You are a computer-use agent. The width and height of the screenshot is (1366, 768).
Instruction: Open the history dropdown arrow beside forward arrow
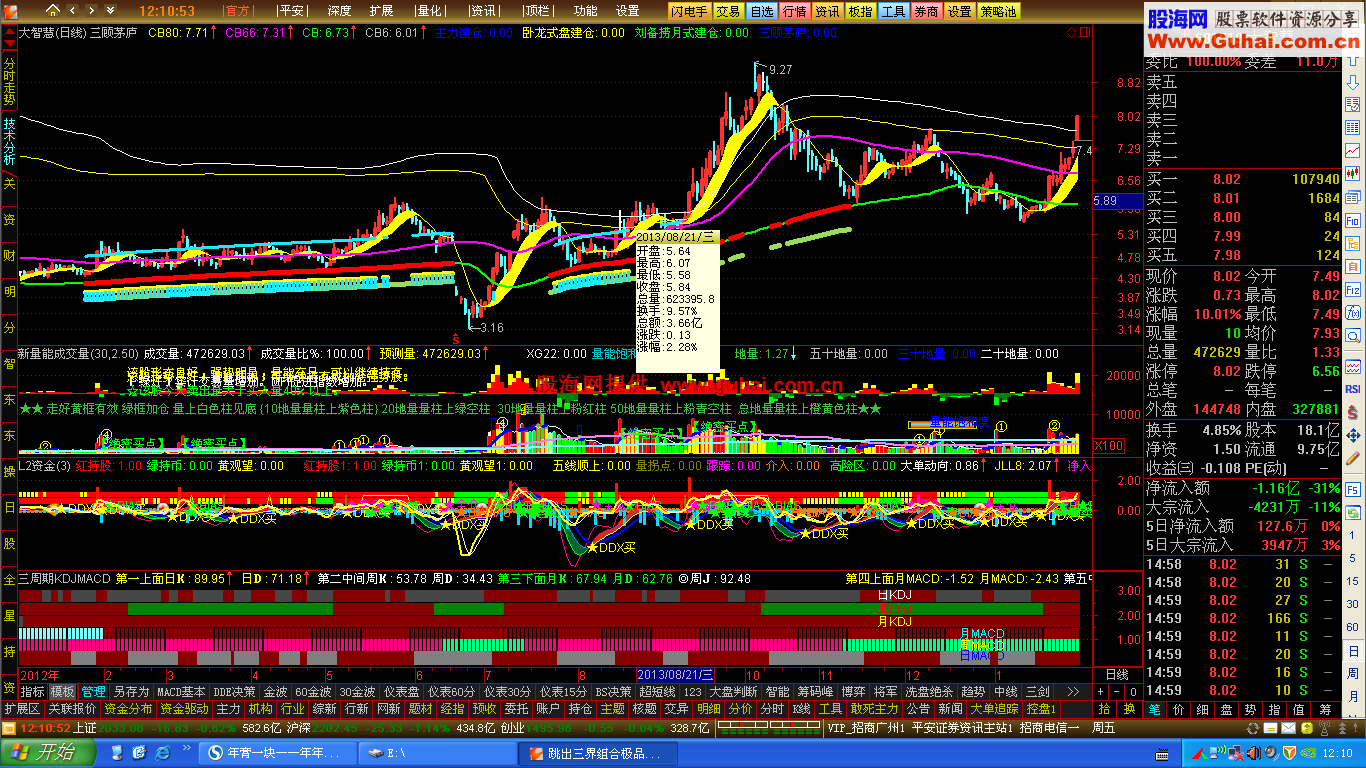tap(110, 10)
